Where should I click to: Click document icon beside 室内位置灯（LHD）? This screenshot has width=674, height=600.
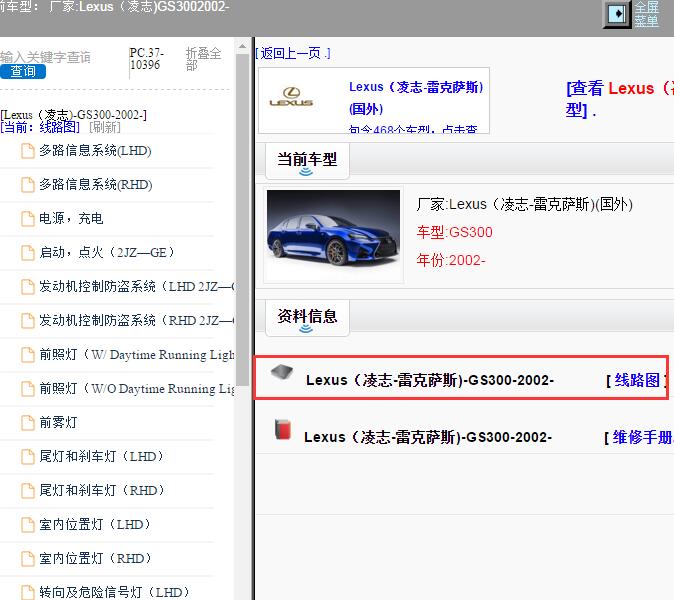coord(28,524)
